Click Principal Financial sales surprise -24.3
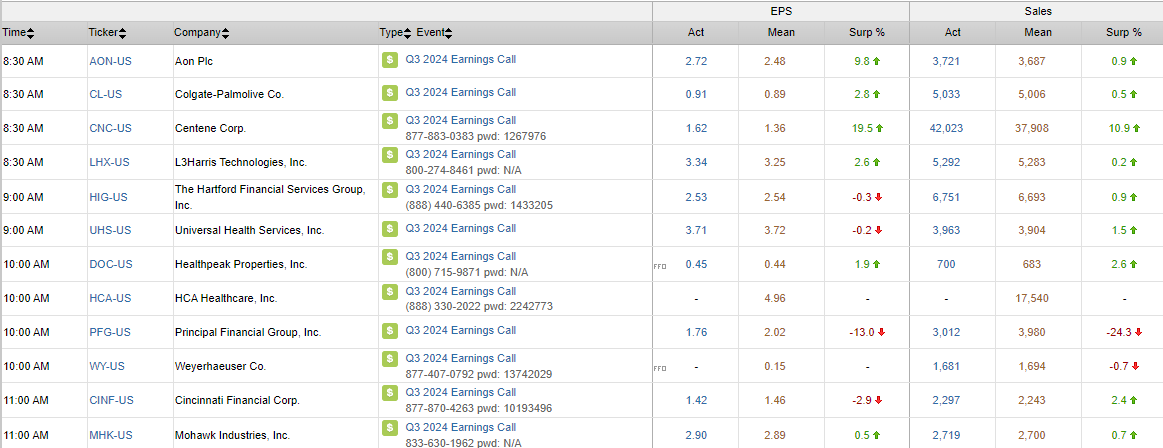The width and height of the screenshot is (1163, 448). (1118, 332)
